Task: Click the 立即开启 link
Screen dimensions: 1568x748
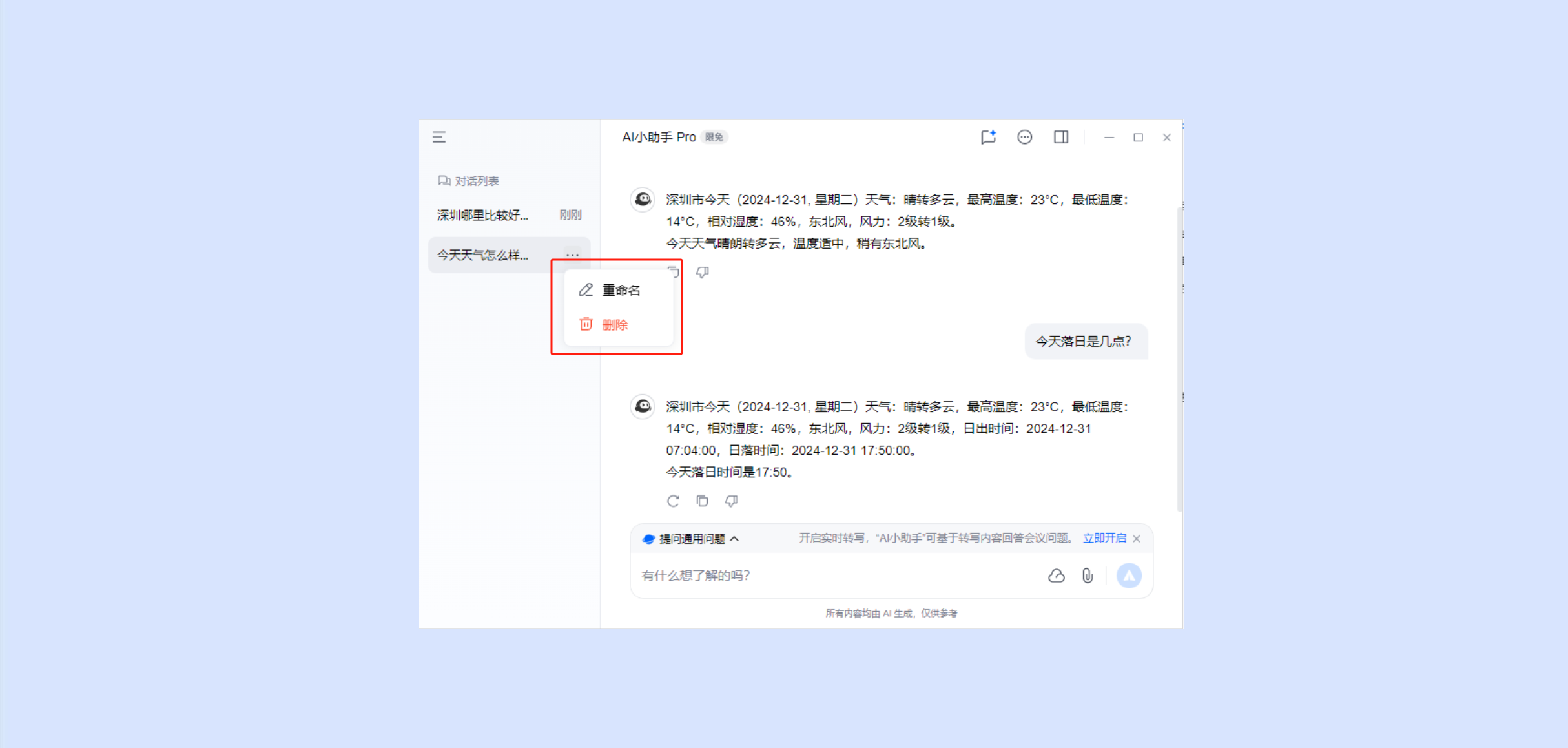Action: pos(1104,538)
